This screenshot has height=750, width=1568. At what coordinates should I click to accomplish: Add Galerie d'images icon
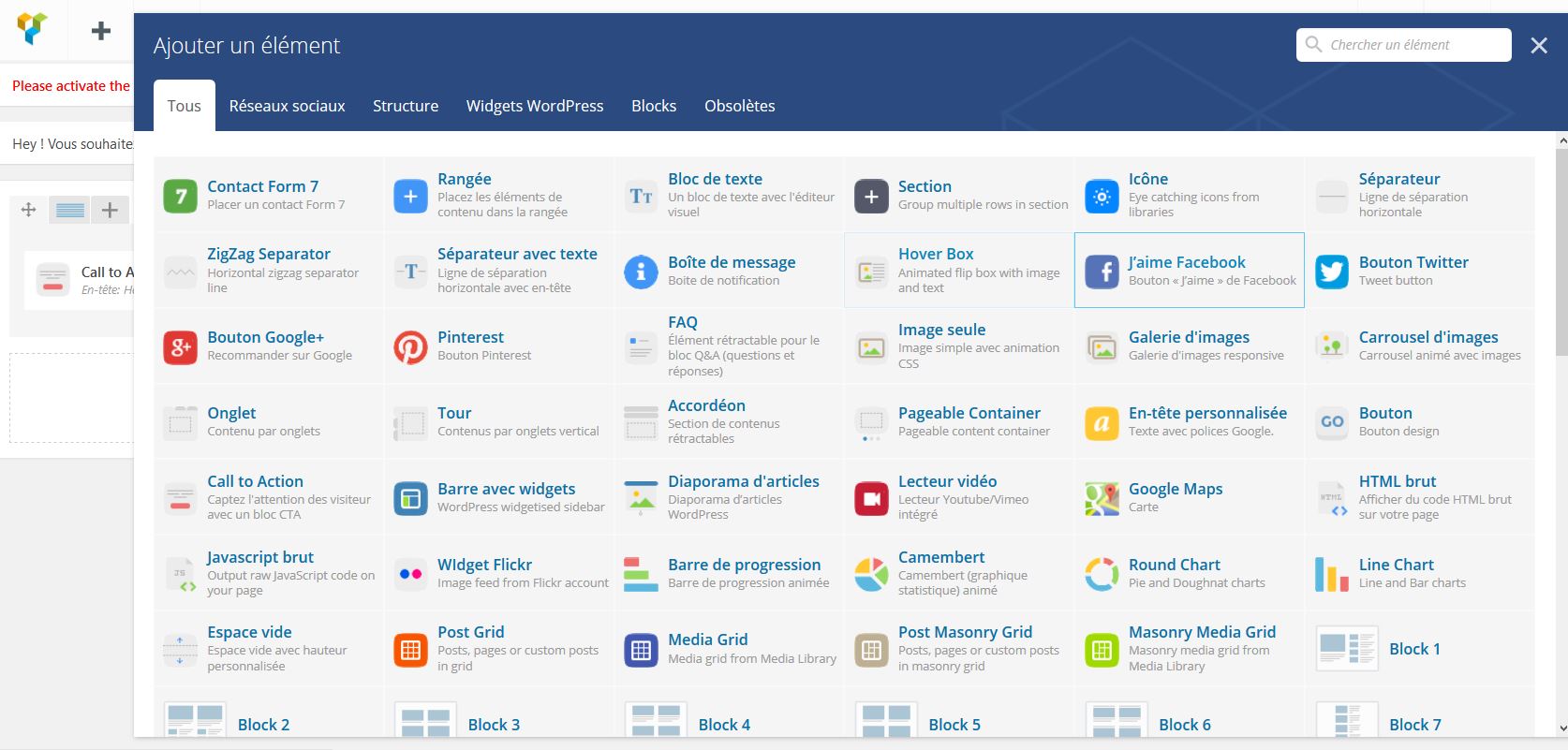click(x=1102, y=347)
